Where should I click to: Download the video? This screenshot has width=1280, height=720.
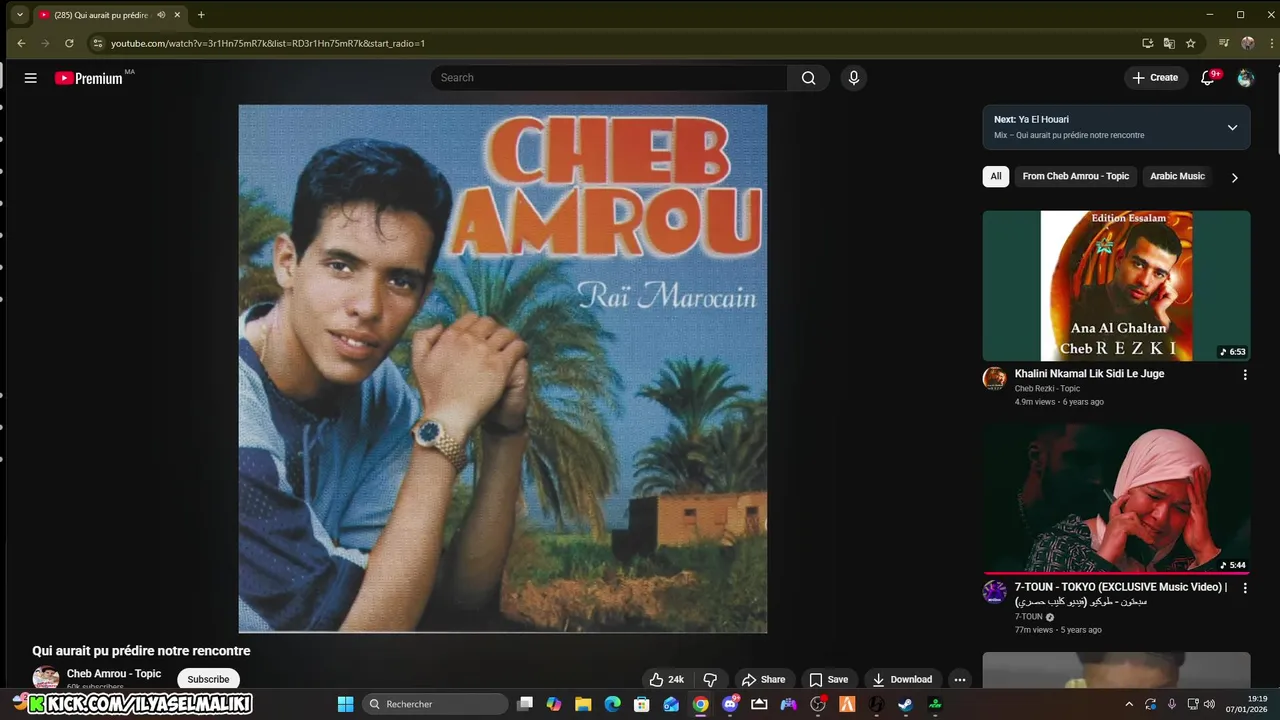[x=901, y=679]
